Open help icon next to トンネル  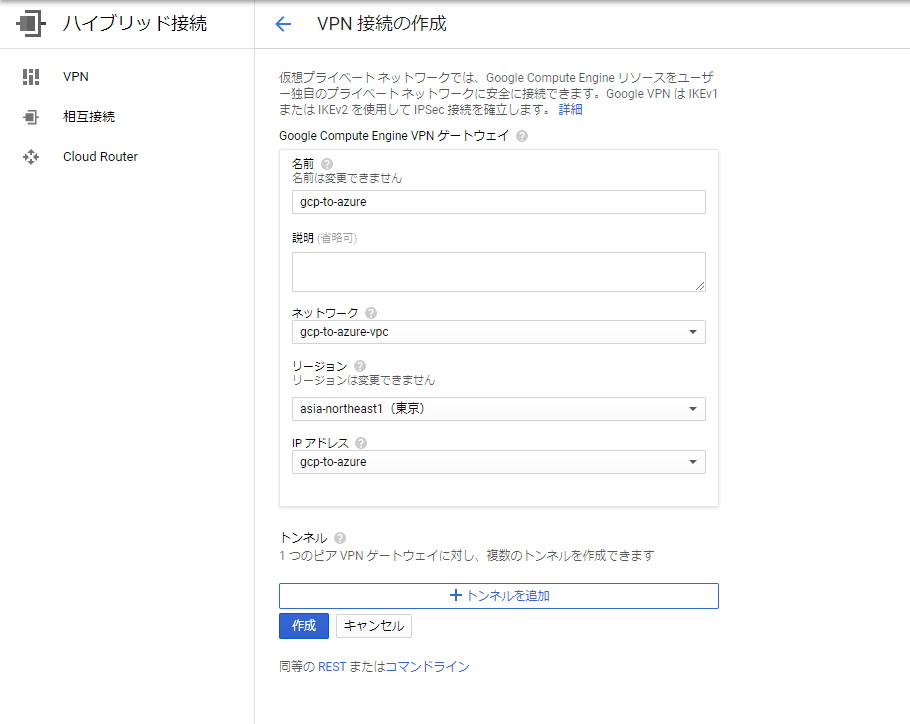(340, 538)
